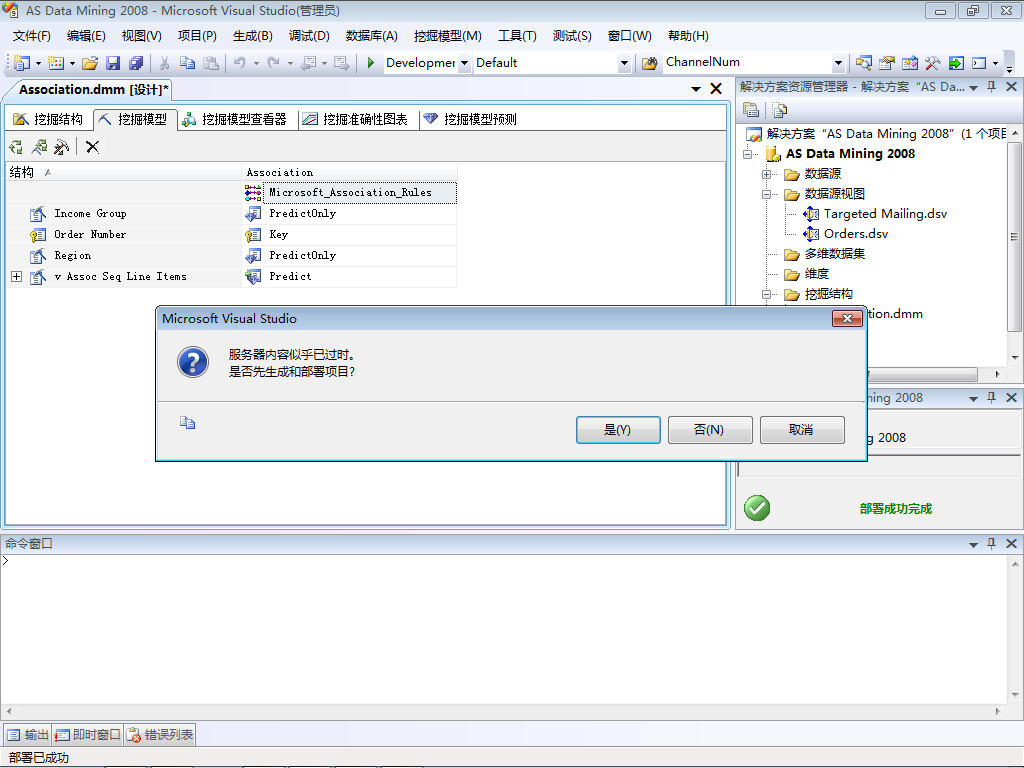Open the Default platform dropdown
The height and width of the screenshot is (768, 1024).
point(624,63)
